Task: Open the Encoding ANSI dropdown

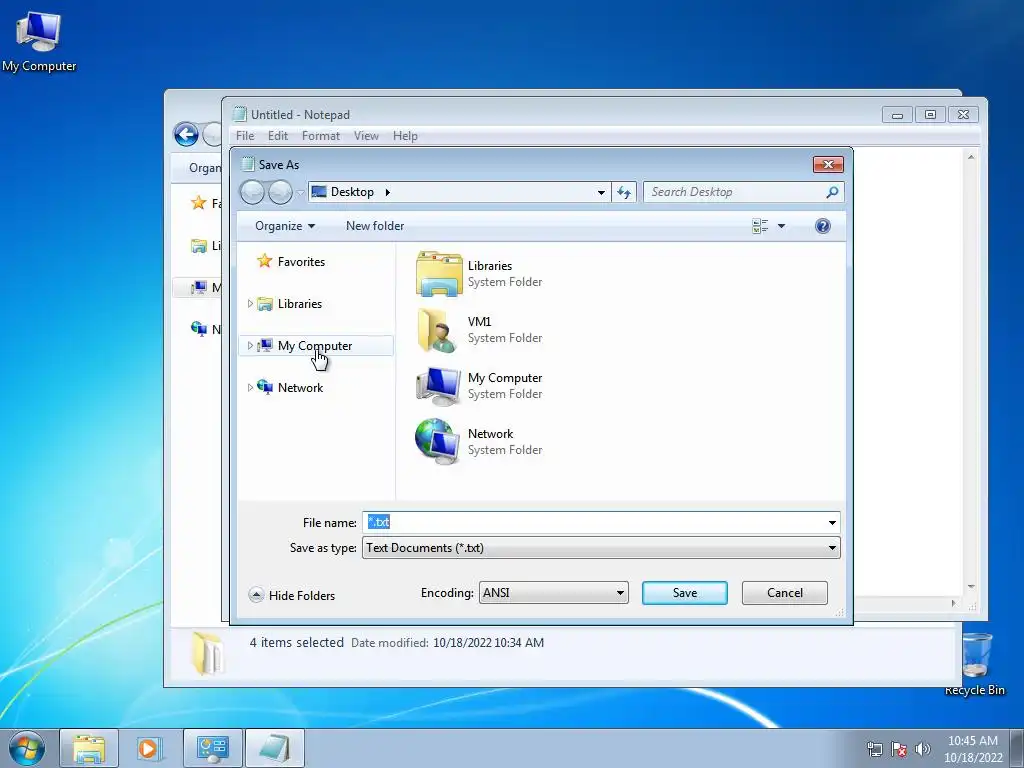Action: (x=553, y=593)
